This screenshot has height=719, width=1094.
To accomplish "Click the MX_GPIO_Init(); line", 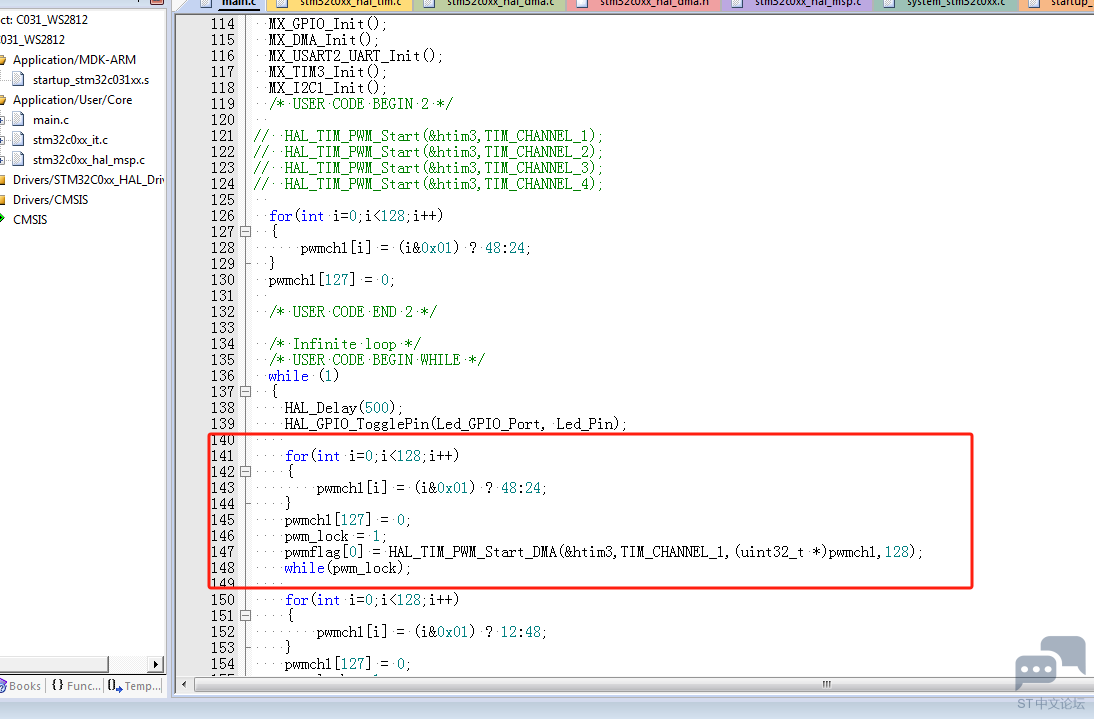I will point(327,24).
